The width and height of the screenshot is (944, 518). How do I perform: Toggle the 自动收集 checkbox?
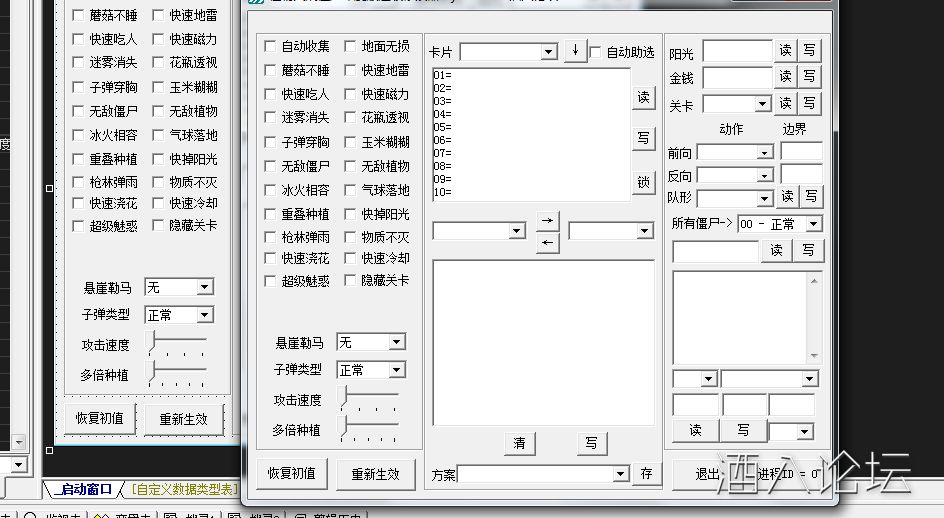(271, 46)
